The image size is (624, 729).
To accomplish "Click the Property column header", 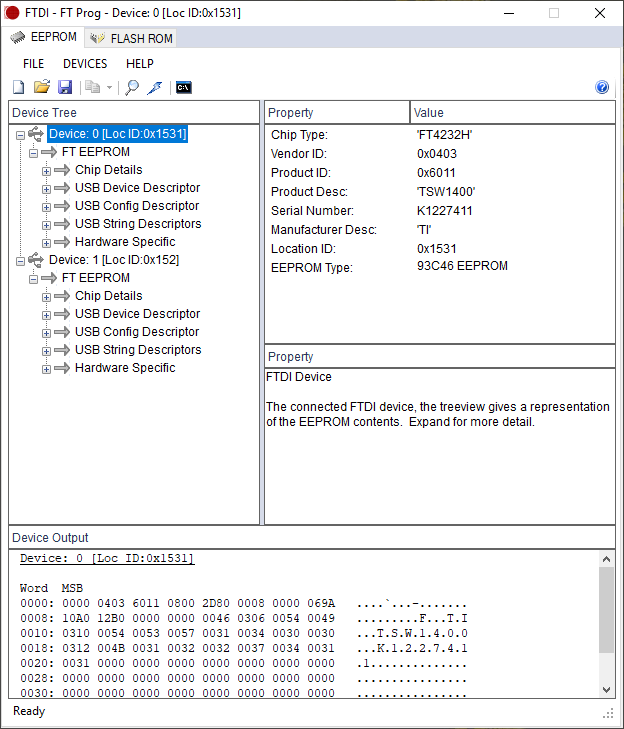I will 337,113.
